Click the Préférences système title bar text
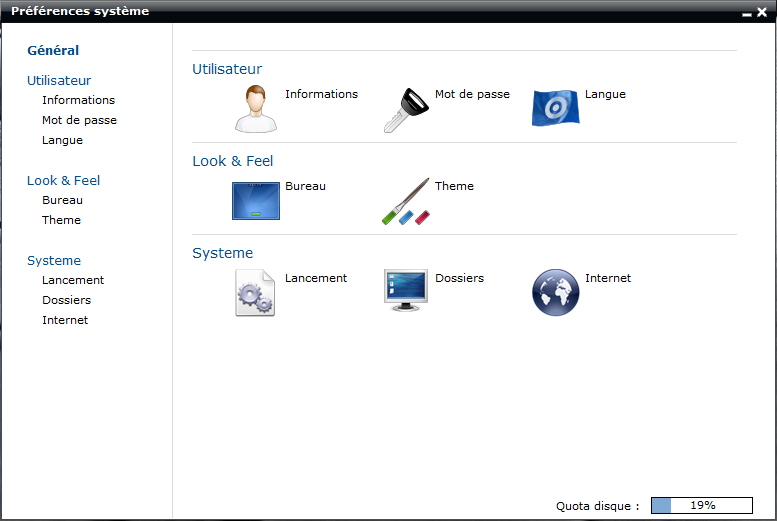The height and width of the screenshot is (521, 777). coord(80,11)
